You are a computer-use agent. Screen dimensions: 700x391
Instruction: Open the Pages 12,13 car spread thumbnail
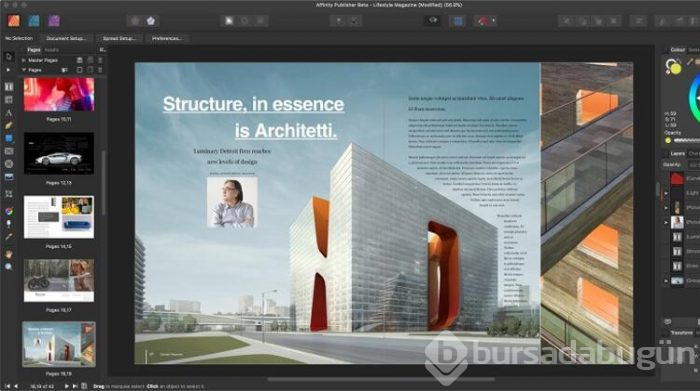click(59, 153)
